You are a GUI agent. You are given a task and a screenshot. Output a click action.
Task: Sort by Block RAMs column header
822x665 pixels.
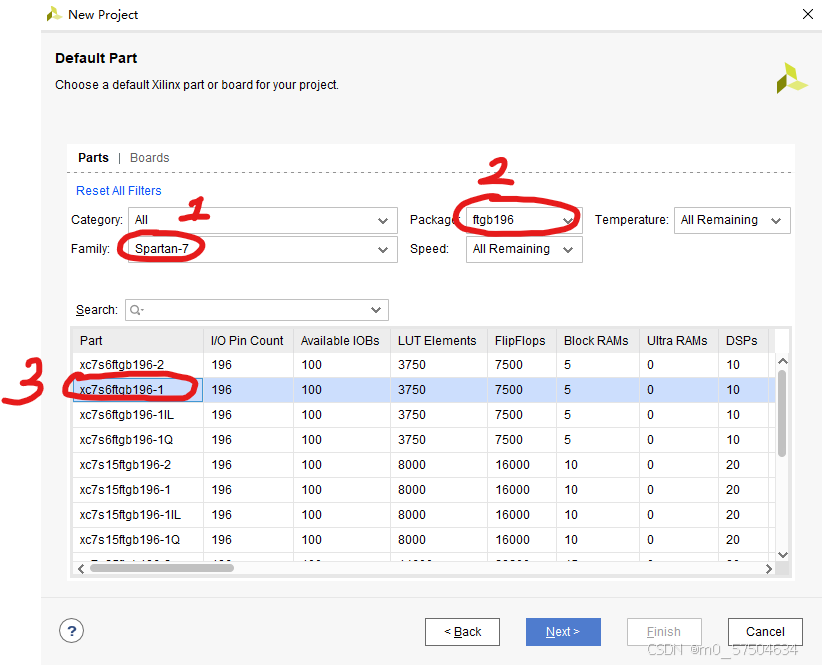(598, 341)
